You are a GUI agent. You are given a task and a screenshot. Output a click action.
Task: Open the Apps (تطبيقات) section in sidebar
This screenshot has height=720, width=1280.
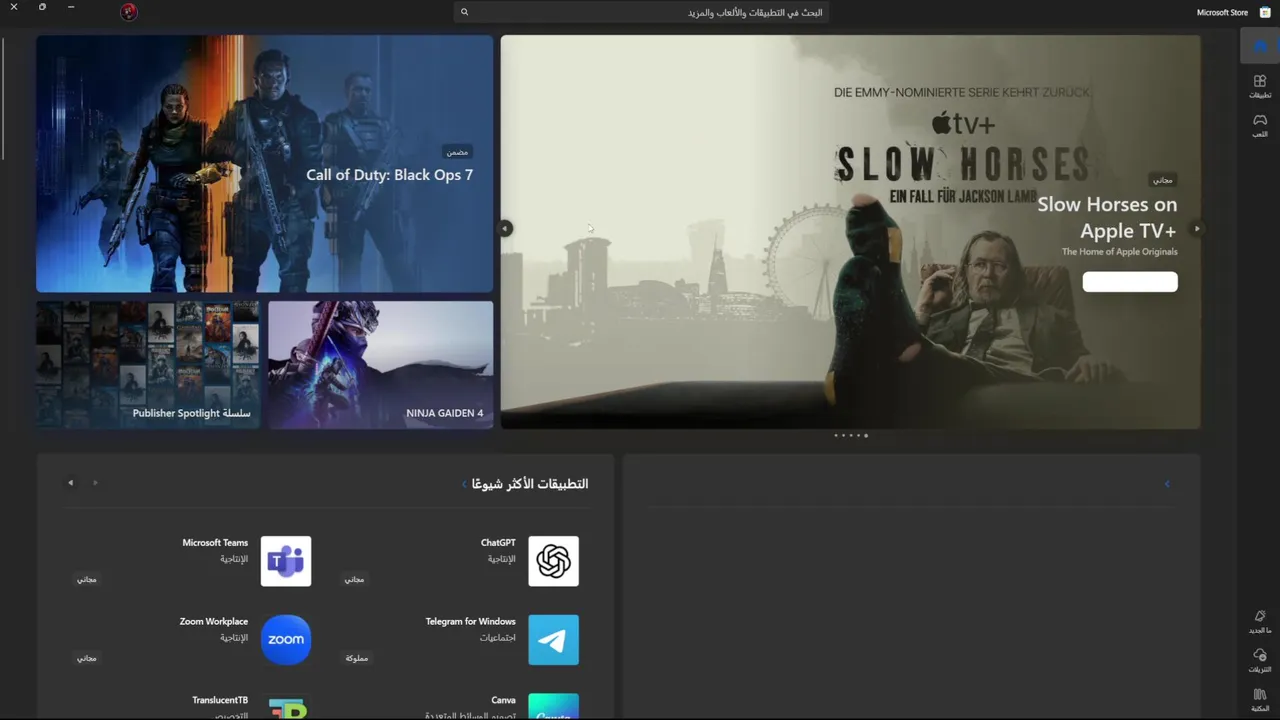click(x=1260, y=86)
